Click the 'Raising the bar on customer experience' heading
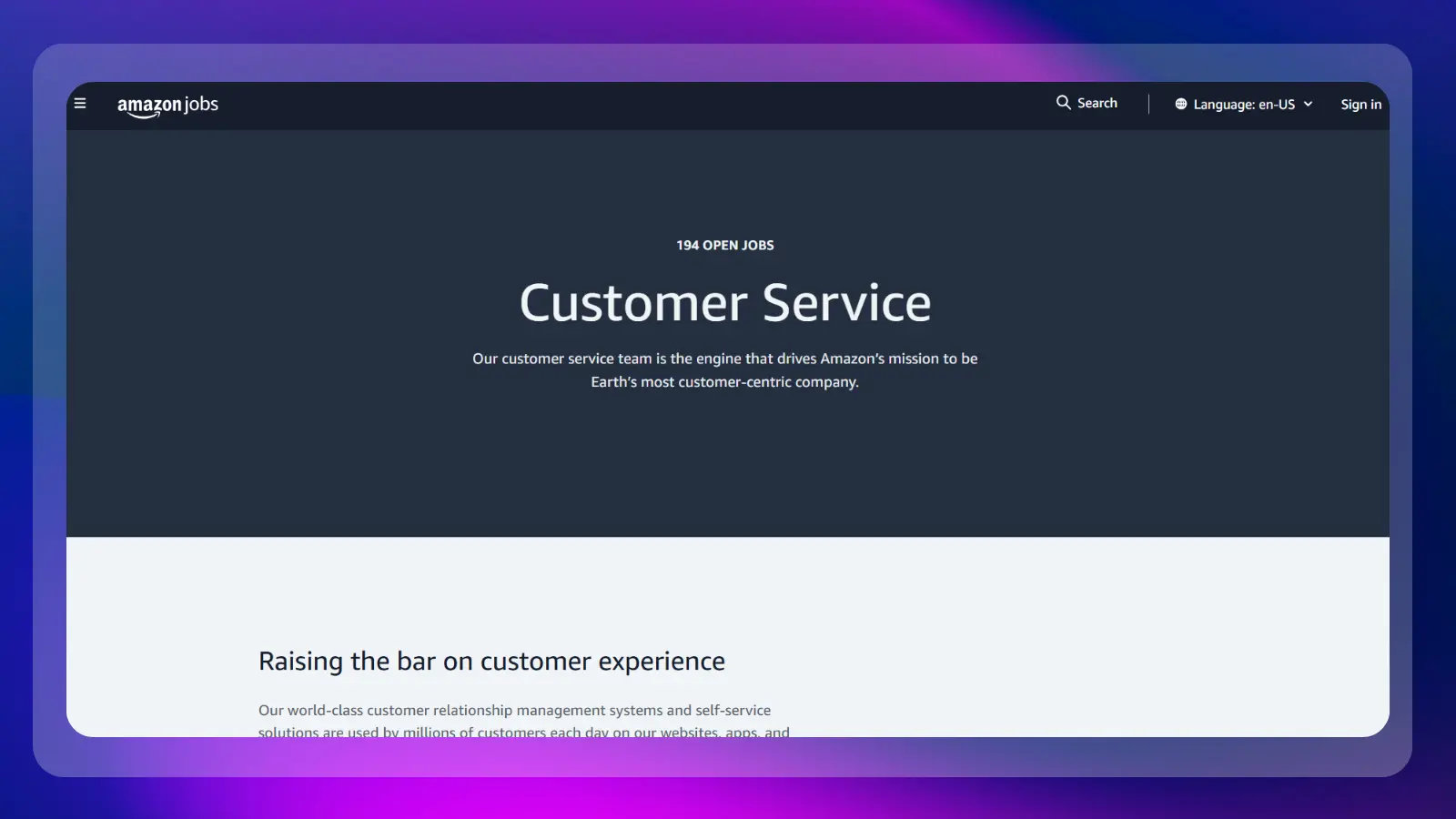Screen dimensions: 1456x819 pos(491,662)
